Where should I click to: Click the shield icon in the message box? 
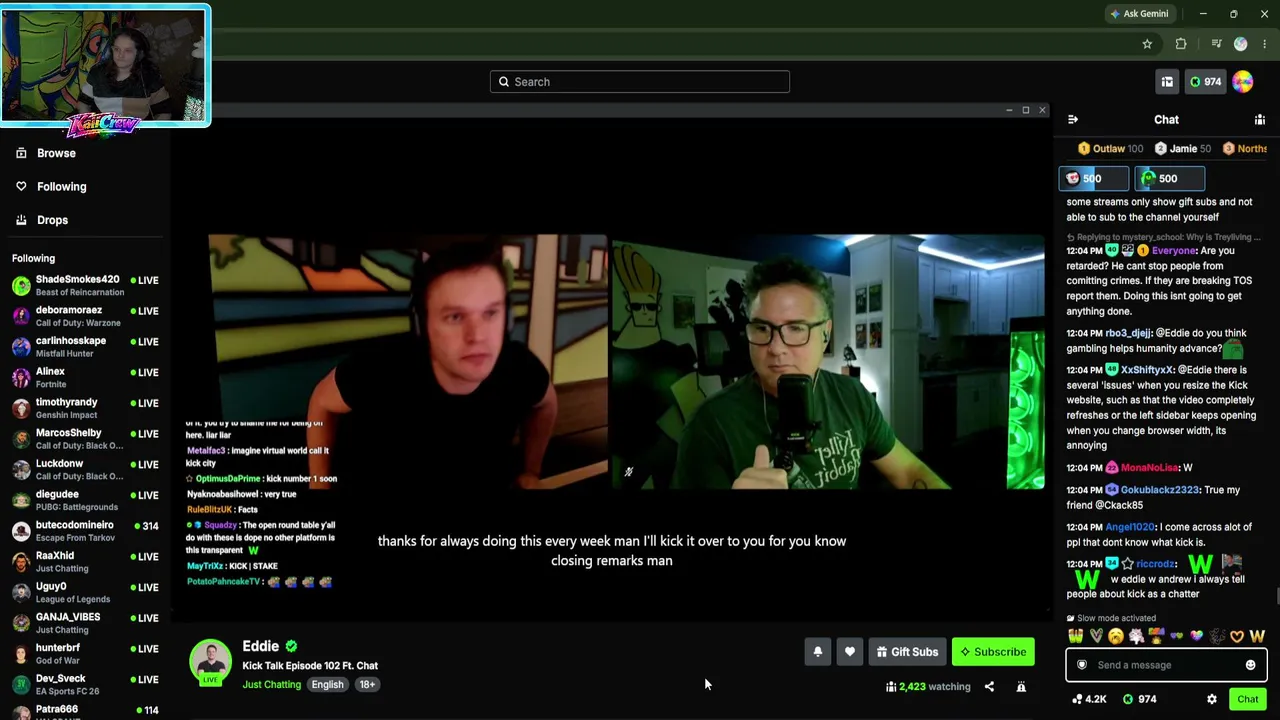[1081, 665]
